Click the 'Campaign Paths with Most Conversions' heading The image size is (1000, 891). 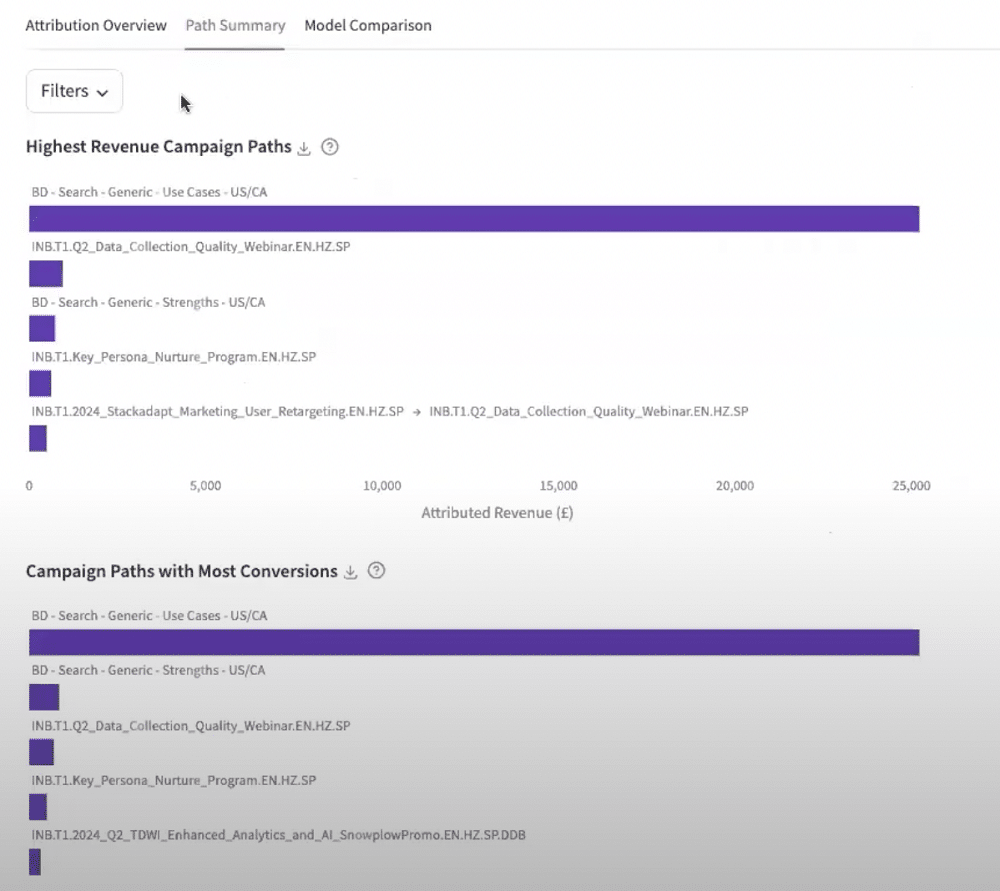182,571
